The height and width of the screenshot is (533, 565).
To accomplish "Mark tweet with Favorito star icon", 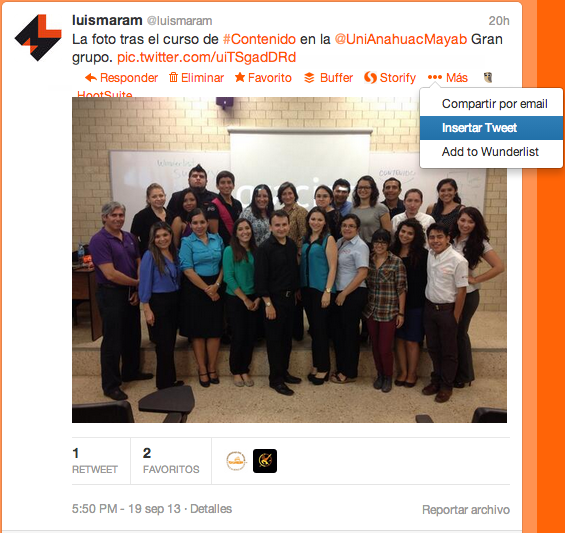I will click(x=240, y=77).
